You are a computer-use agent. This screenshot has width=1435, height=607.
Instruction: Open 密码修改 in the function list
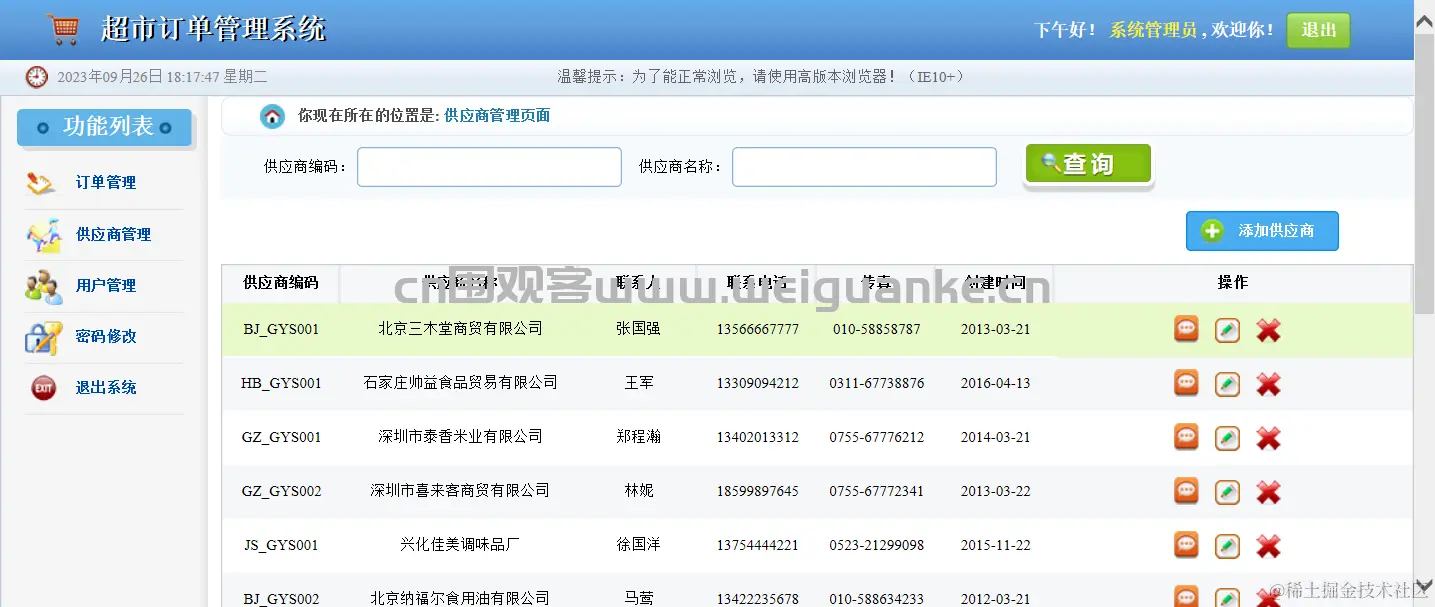tap(106, 337)
